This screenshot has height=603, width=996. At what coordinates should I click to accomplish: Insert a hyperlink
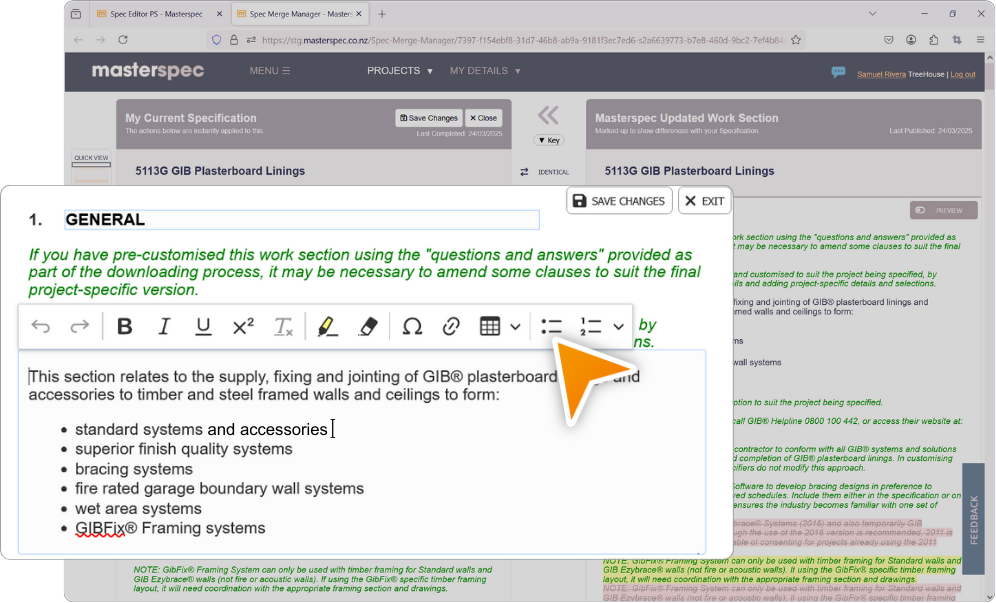[451, 327]
